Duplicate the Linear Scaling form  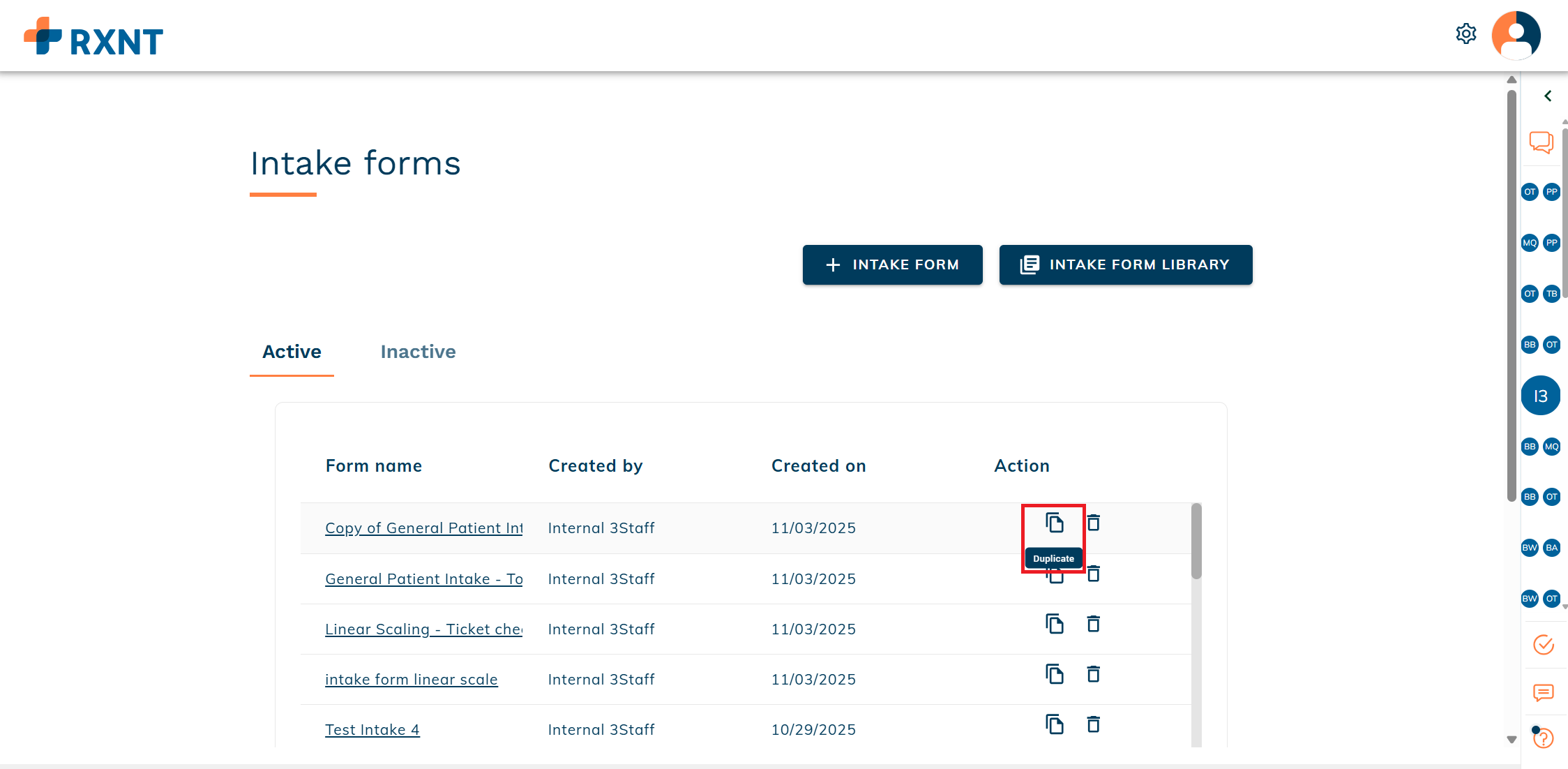click(1054, 624)
